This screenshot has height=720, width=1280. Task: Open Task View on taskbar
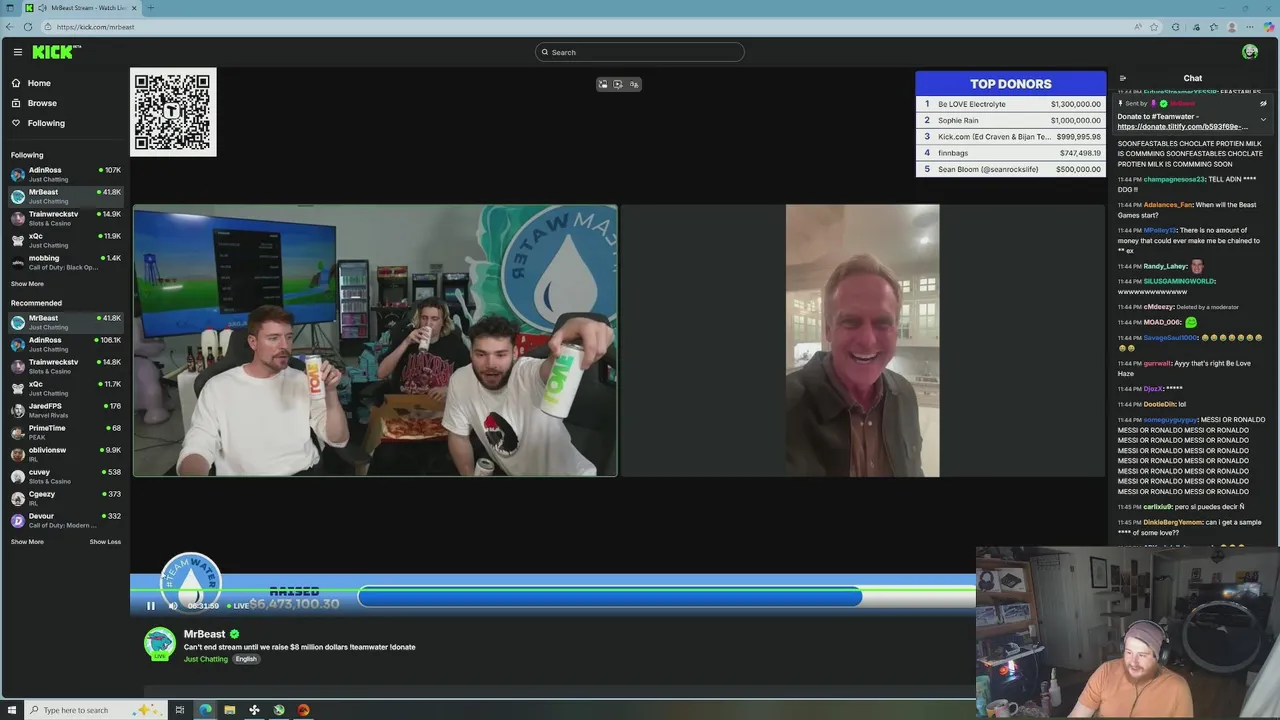click(180, 710)
